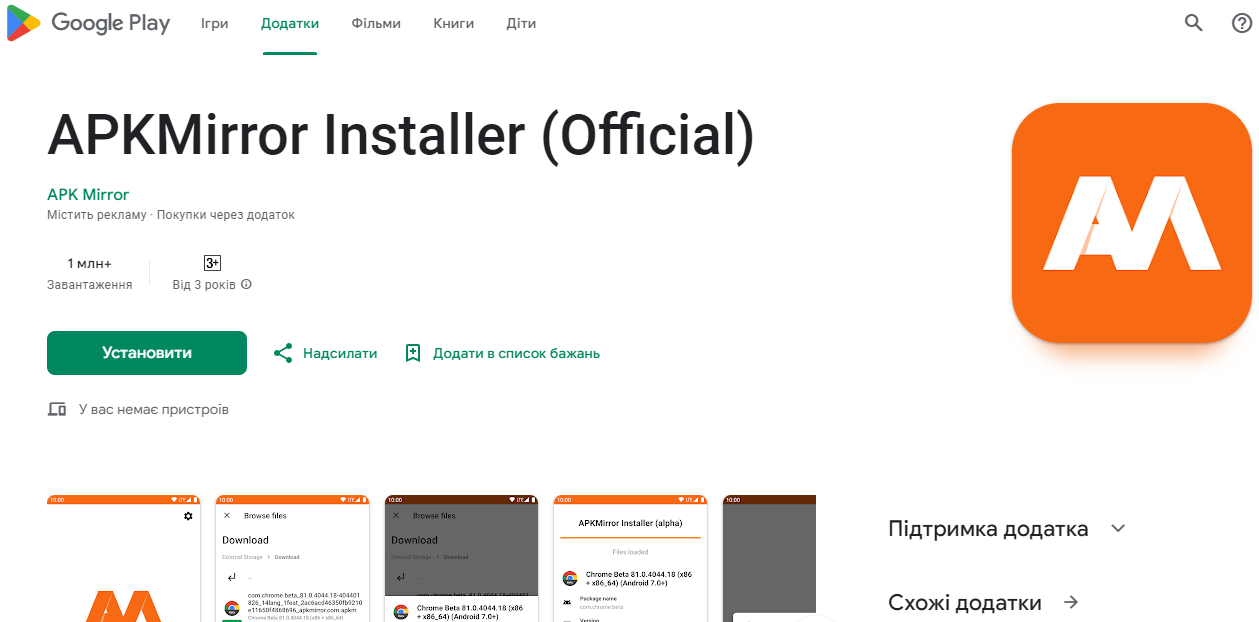This screenshot has width=1259, height=622.
Task: Open the help question mark icon
Action: (x=1241, y=23)
